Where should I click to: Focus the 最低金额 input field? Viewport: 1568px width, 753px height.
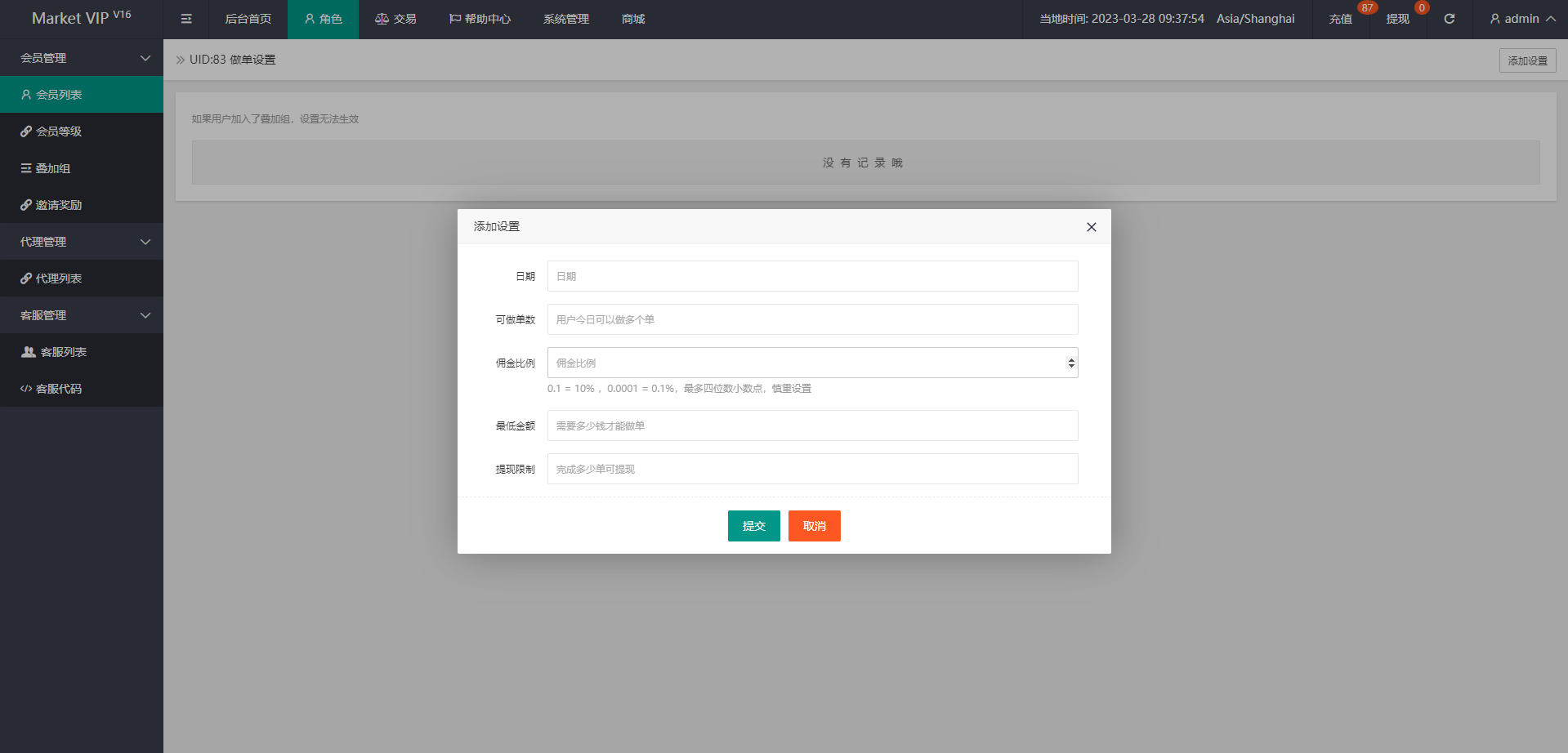[812, 426]
